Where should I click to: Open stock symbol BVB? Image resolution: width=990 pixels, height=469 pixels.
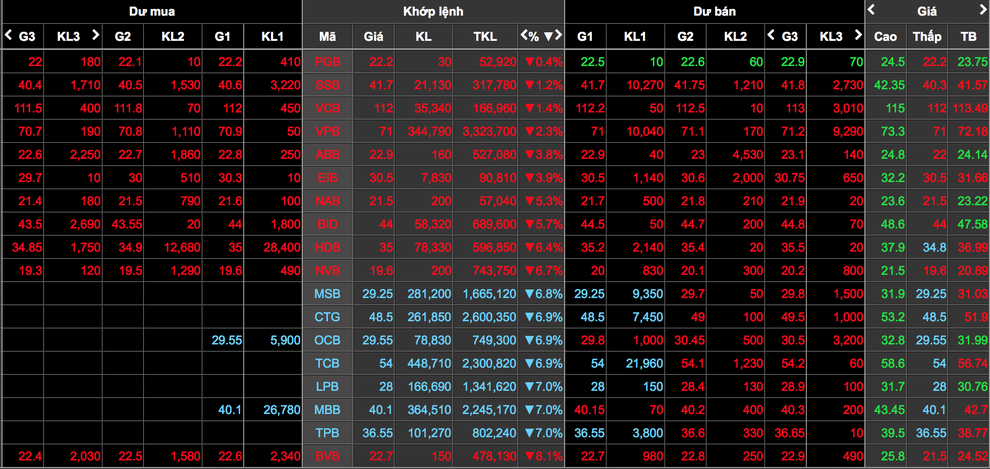coord(327,456)
